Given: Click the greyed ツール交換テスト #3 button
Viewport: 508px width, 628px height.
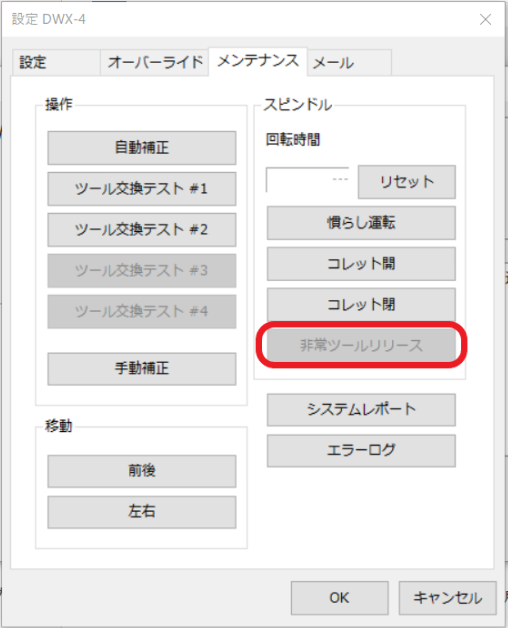Looking at the screenshot, I should [142, 271].
